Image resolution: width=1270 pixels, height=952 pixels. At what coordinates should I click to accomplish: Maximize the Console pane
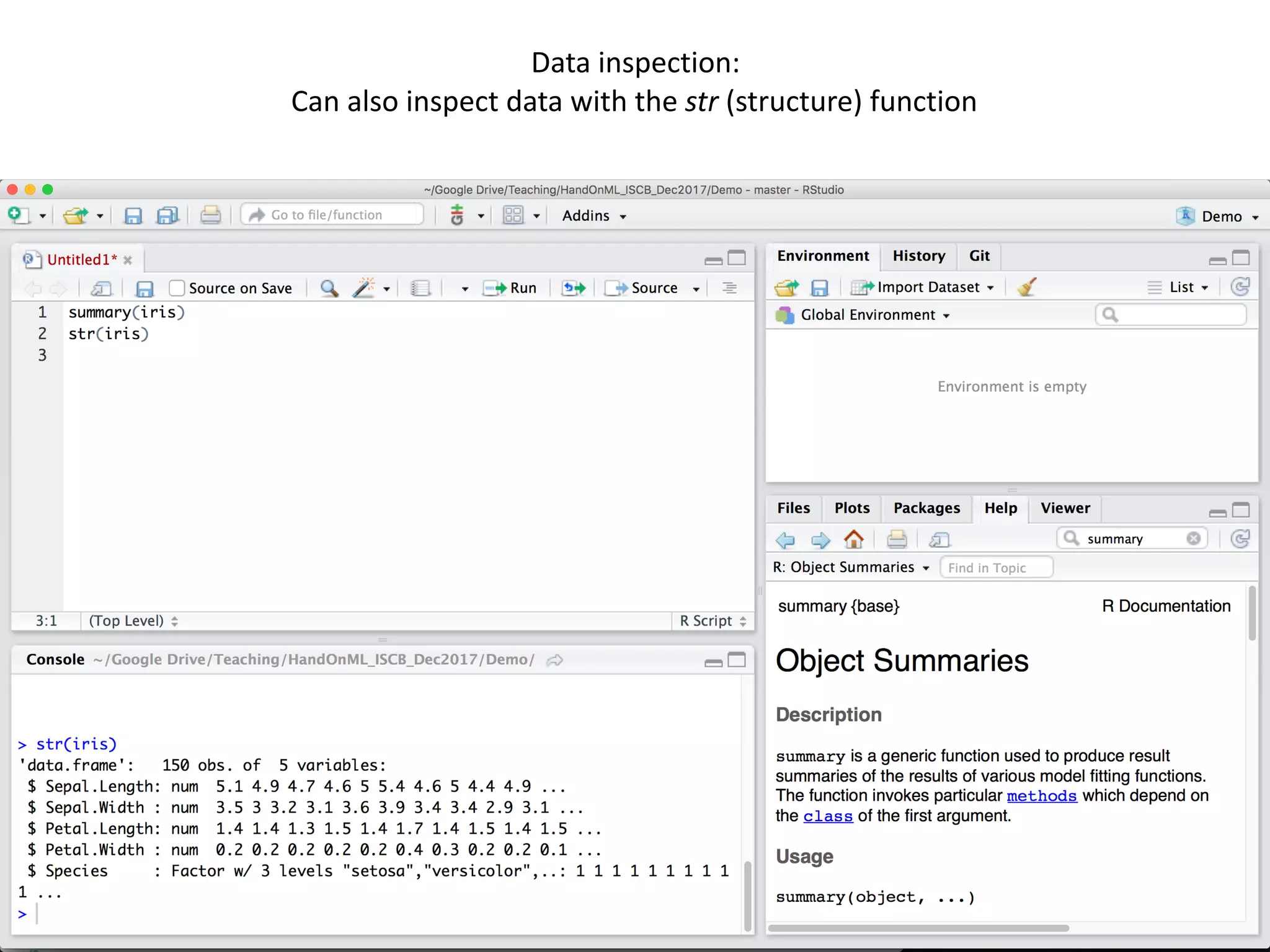click(x=737, y=660)
